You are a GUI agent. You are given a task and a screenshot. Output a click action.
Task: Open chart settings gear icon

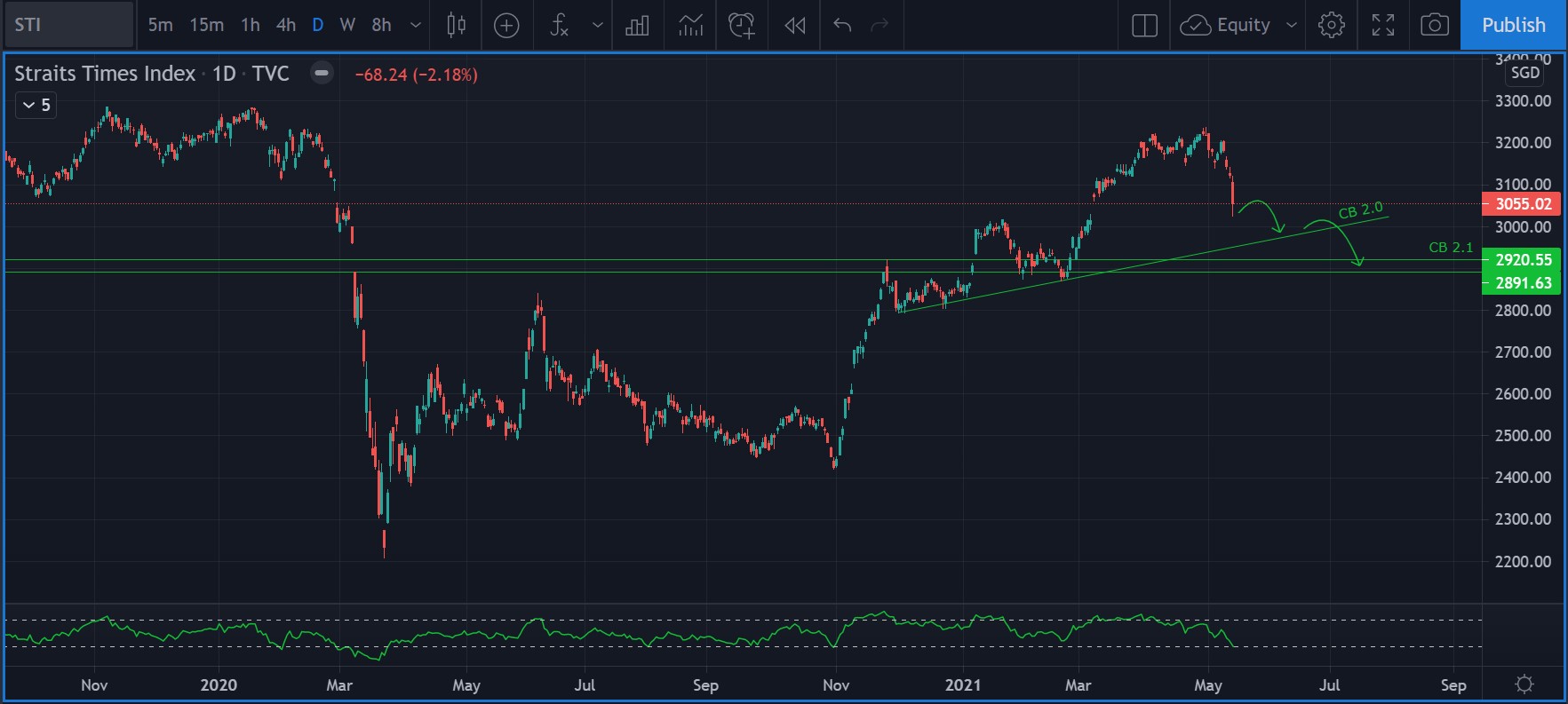[x=1331, y=25]
